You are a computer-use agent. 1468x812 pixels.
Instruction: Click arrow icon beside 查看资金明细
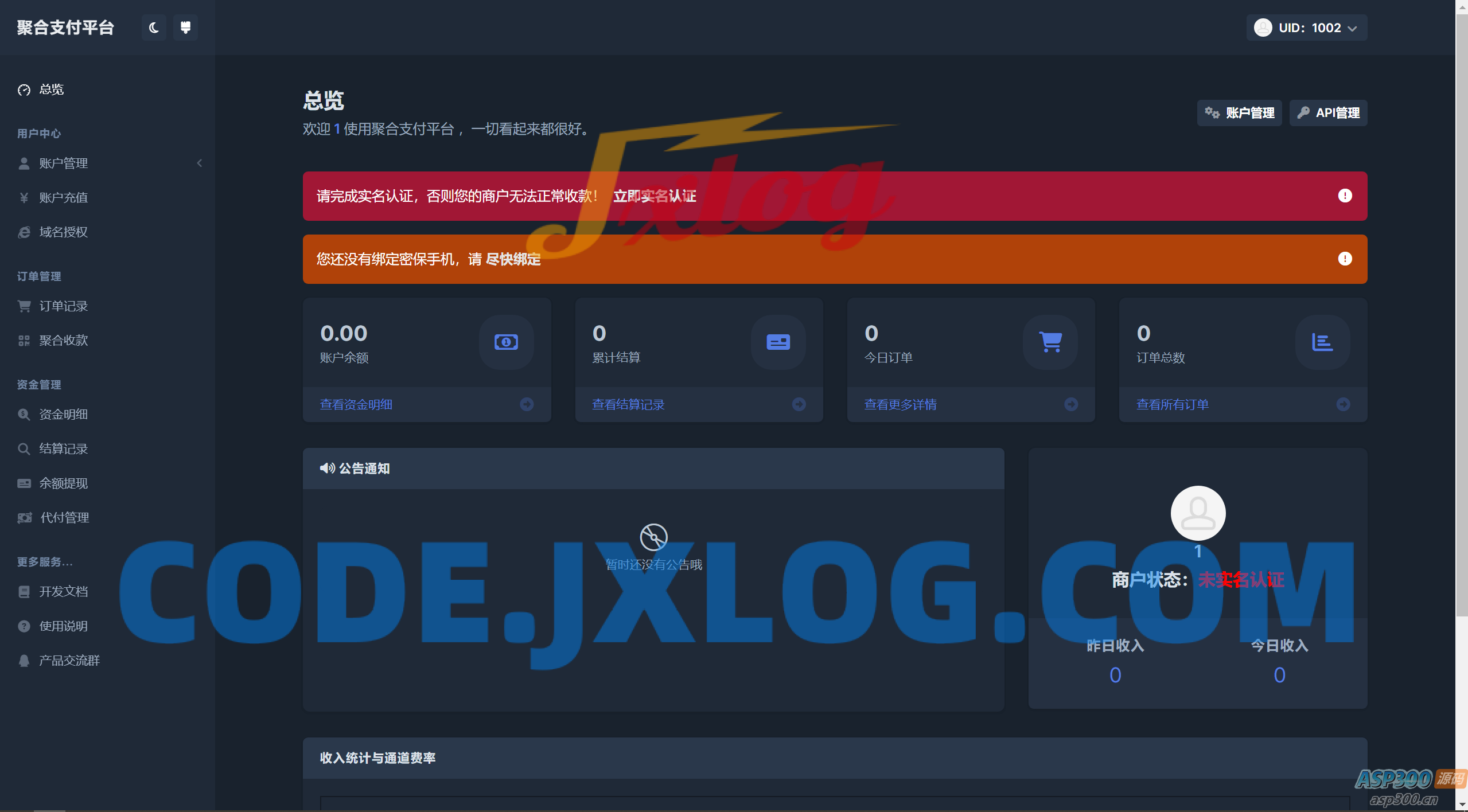point(527,404)
